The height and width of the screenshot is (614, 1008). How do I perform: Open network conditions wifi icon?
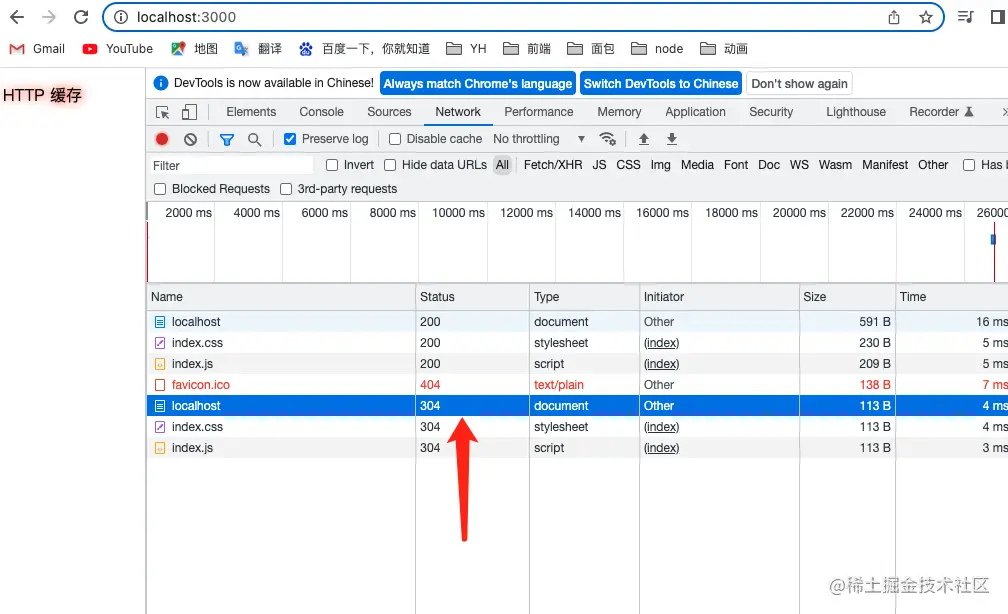coord(608,139)
